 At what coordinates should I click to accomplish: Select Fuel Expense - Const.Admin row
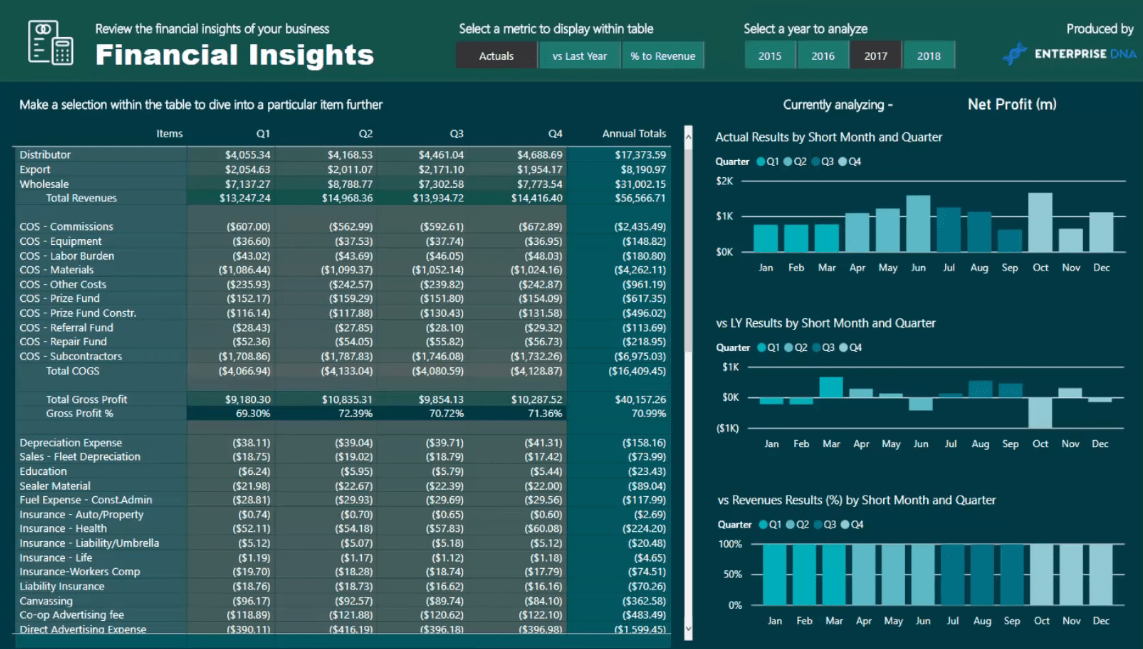click(341, 500)
